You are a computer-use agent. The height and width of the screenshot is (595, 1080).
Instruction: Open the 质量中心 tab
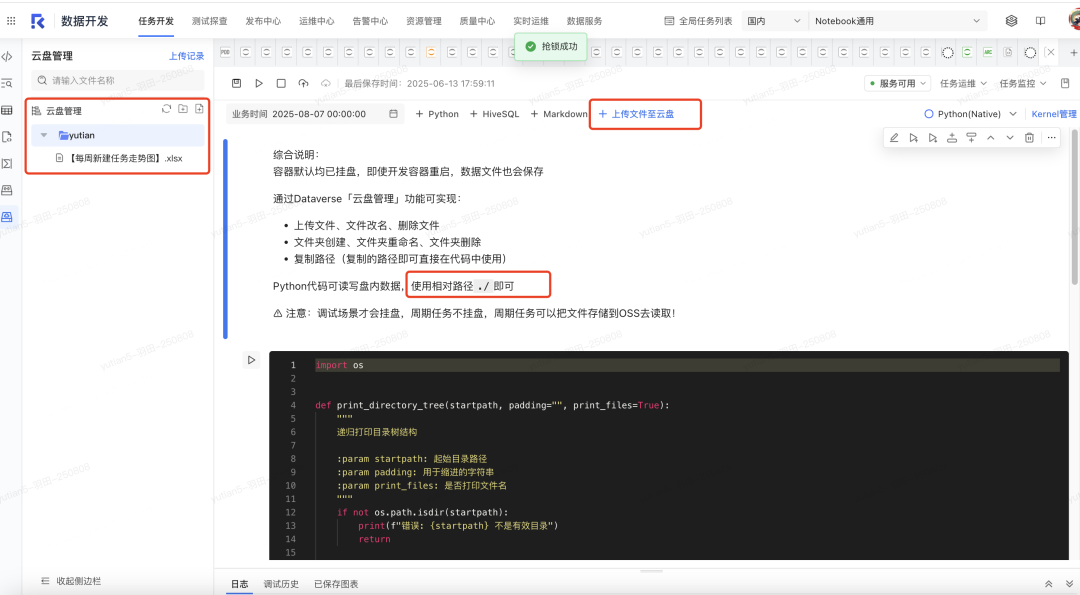[x=477, y=21]
